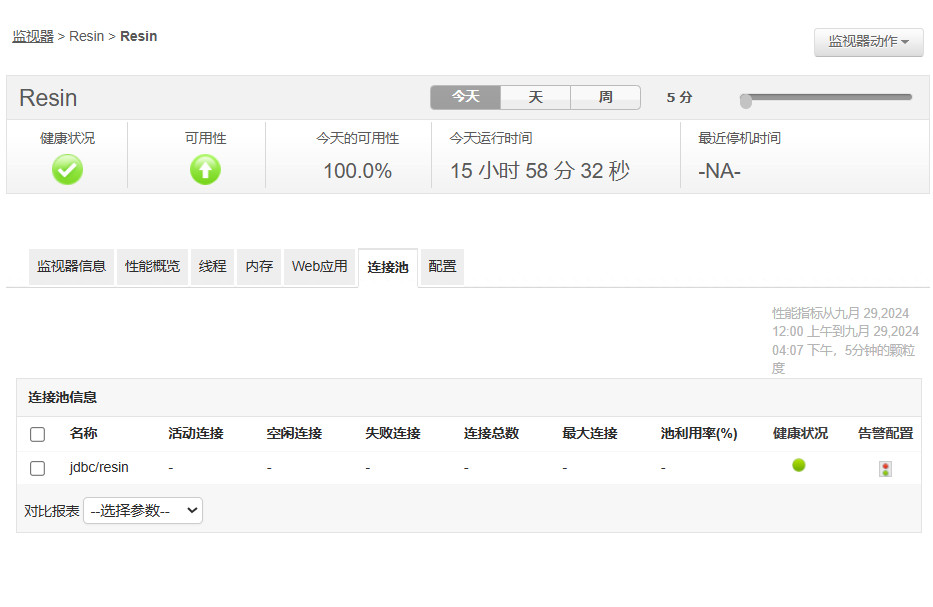Click the table's 健康状况 column header
Viewport: 933px width, 607px height.
(800, 433)
